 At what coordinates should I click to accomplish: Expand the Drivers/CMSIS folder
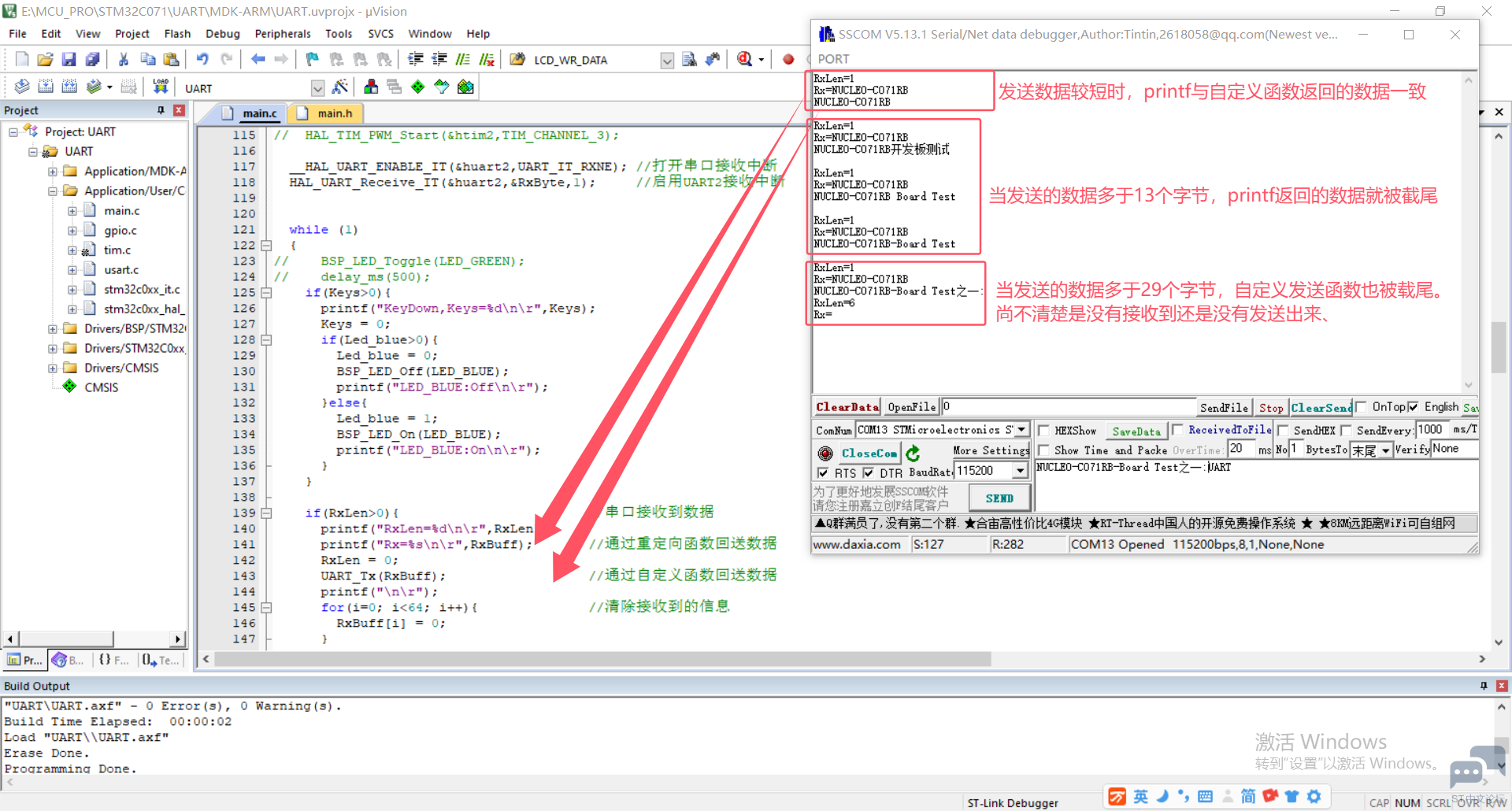click(x=53, y=368)
